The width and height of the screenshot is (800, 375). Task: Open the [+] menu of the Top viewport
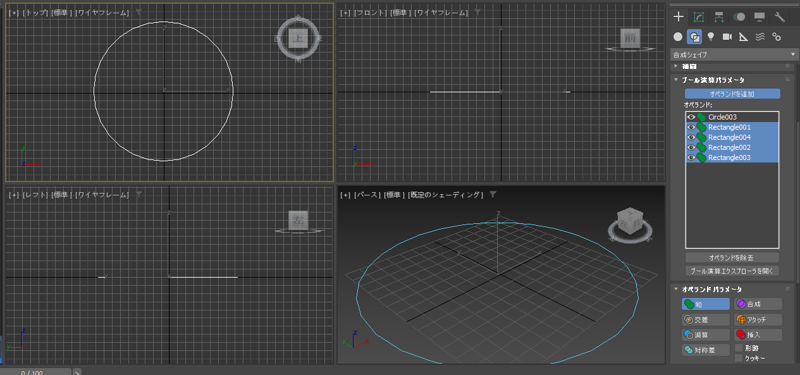pyautogui.click(x=14, y=12)
